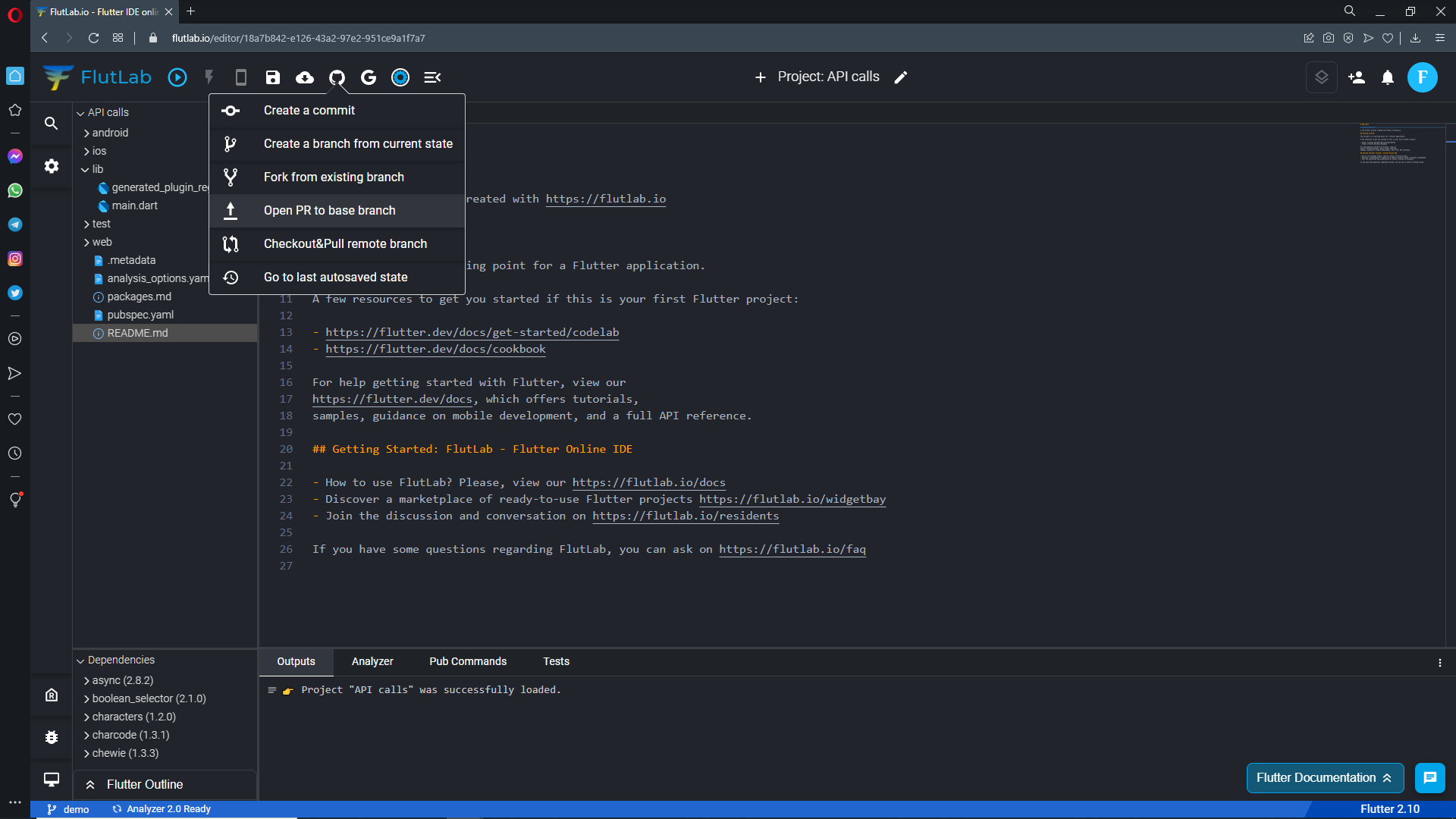Invite a collaborator with the add person icon

1357,77
